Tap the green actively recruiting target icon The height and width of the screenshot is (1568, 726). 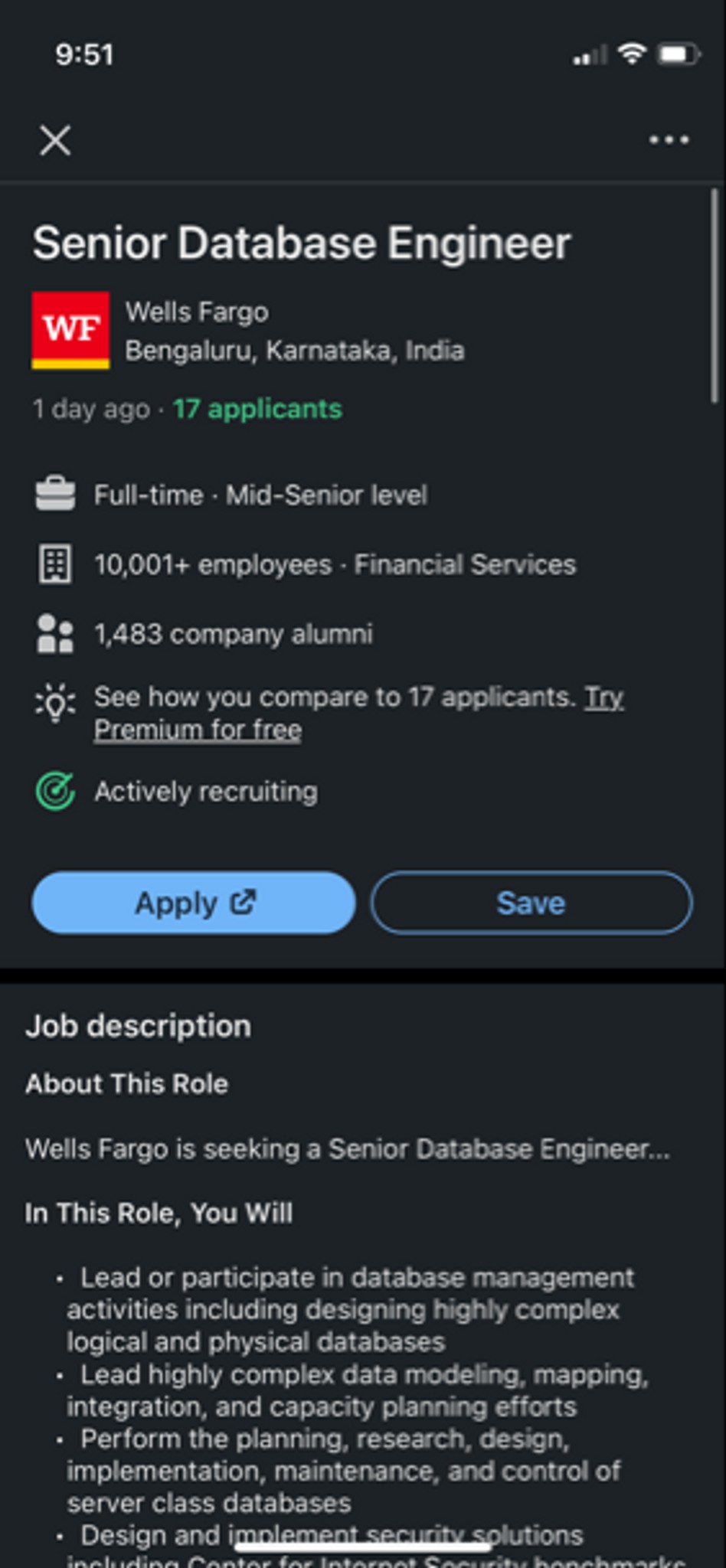[55, 791]
